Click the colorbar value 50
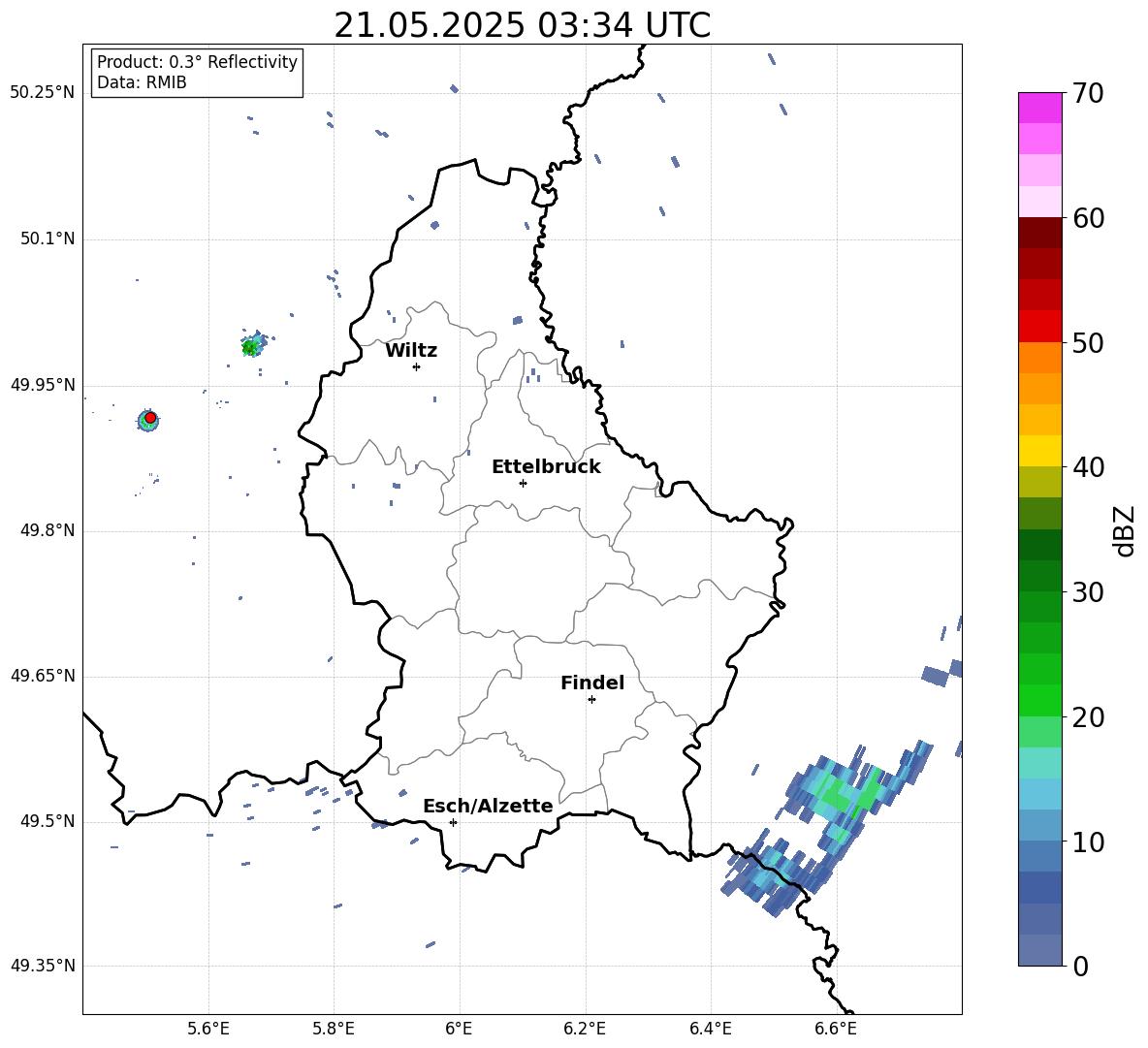 tap(1088, 343)
